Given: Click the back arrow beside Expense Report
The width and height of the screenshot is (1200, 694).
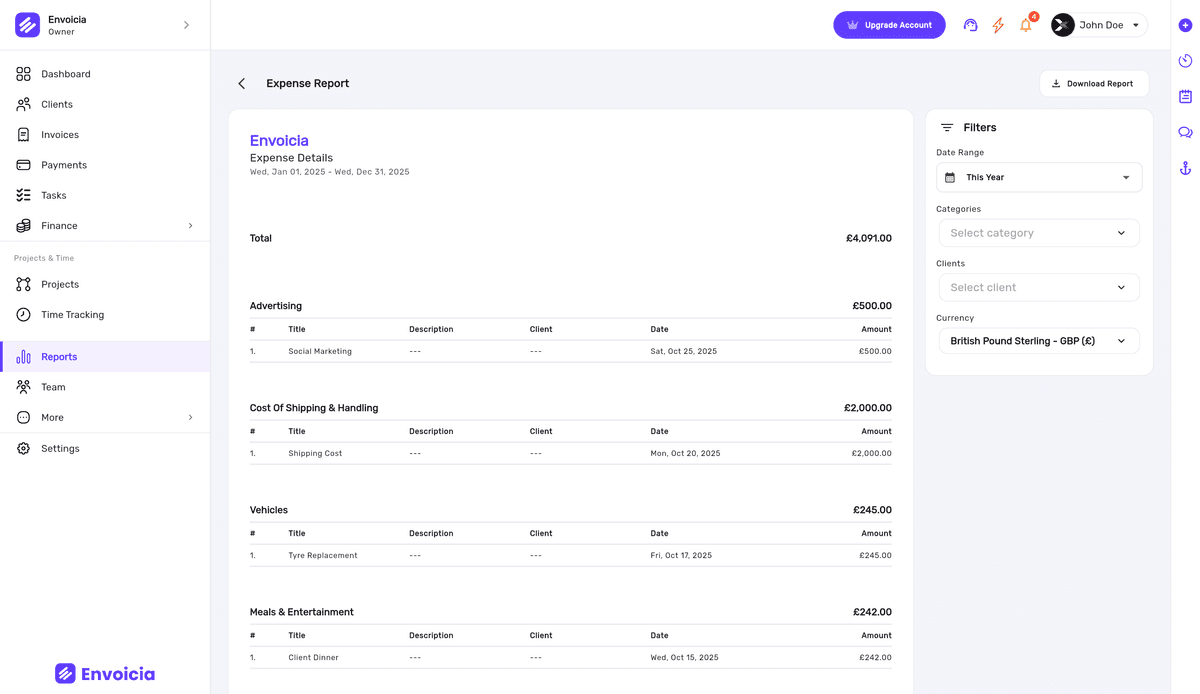Looking at the screenshot, I should pyautogui.click(x=241, y=83).
